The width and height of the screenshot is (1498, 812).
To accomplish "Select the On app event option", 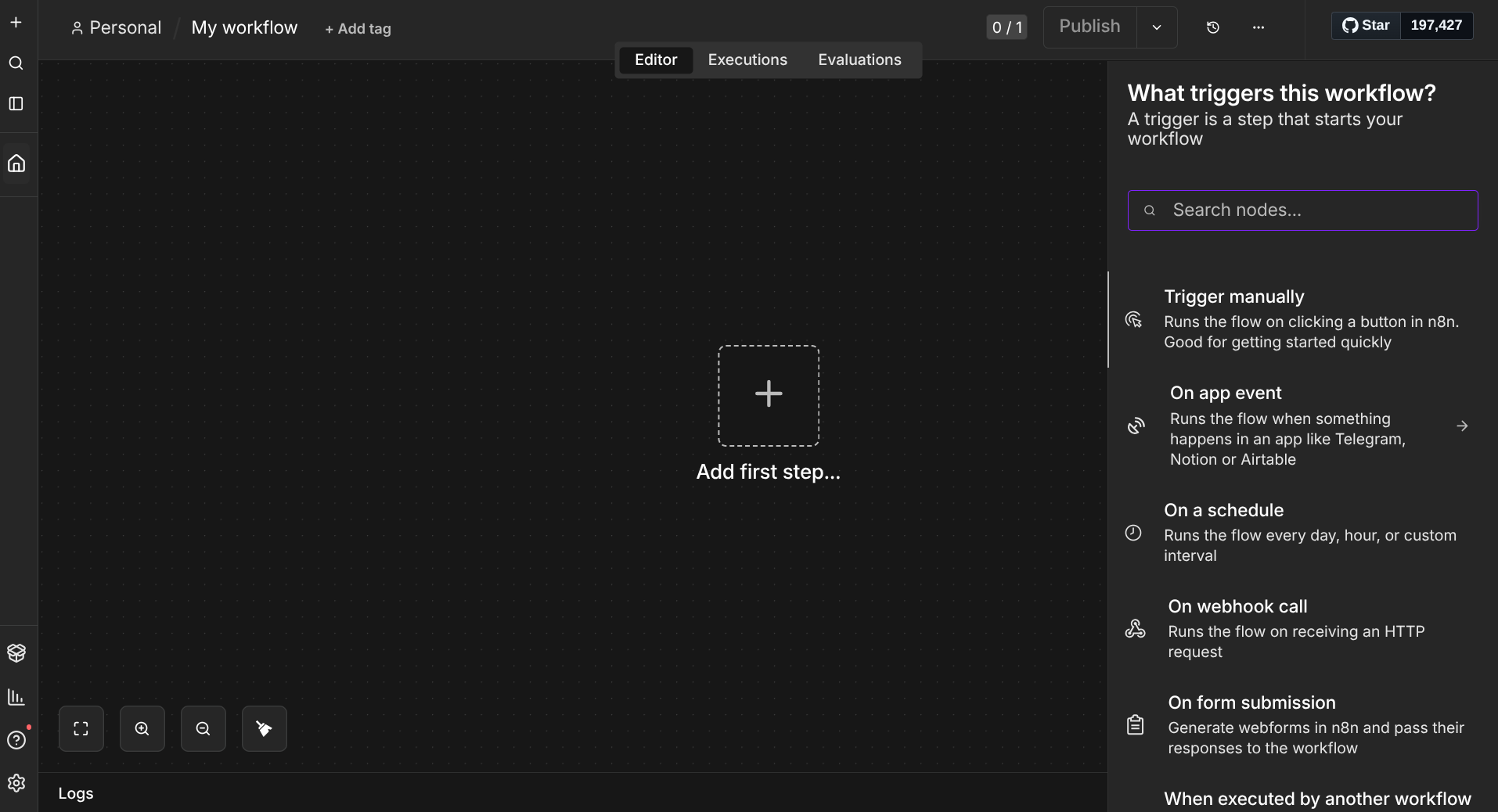I will (1302, 426).
